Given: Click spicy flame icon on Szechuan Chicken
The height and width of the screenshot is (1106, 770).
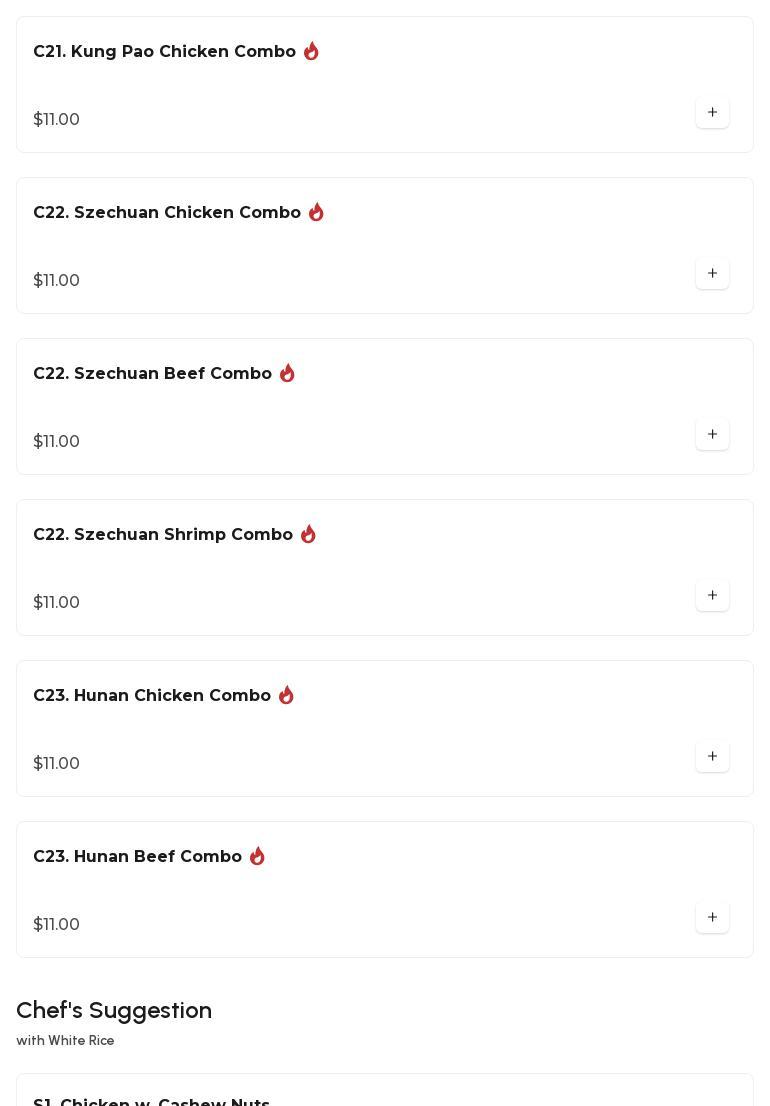Looking at the screenshot, I should 316,212.
